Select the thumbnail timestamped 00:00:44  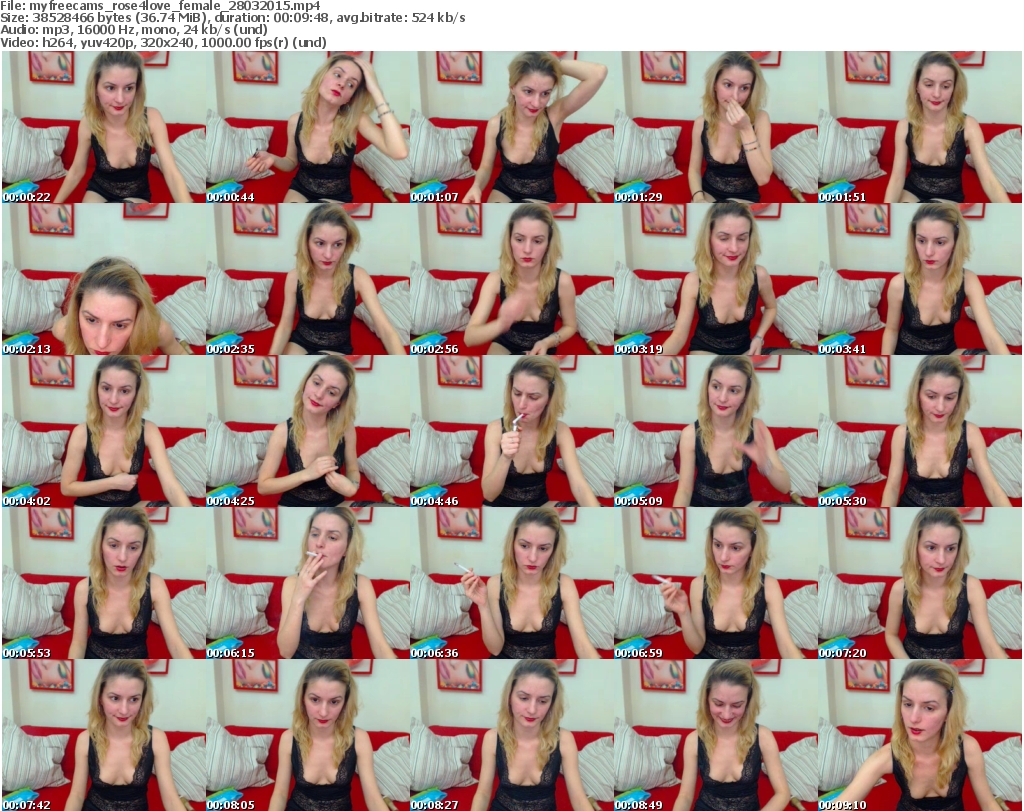[x=308, y=127]
